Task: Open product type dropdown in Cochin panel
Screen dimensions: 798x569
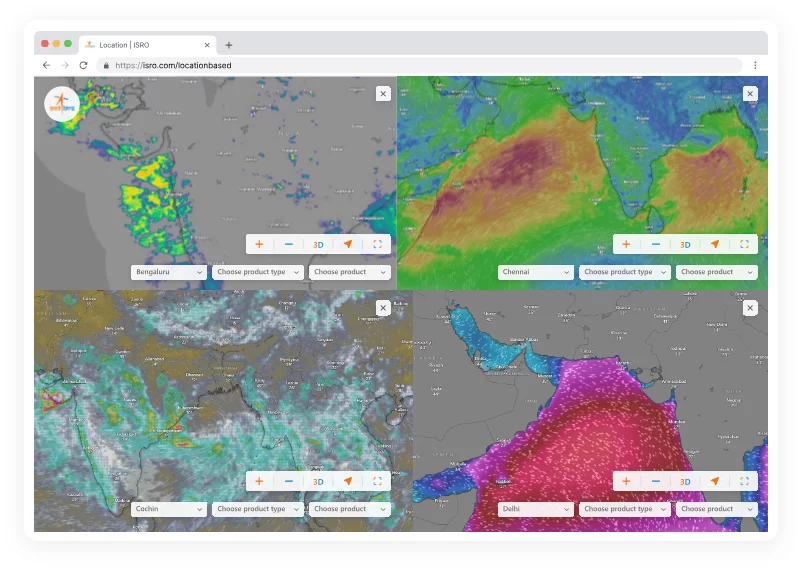Action: pos(258,509)
